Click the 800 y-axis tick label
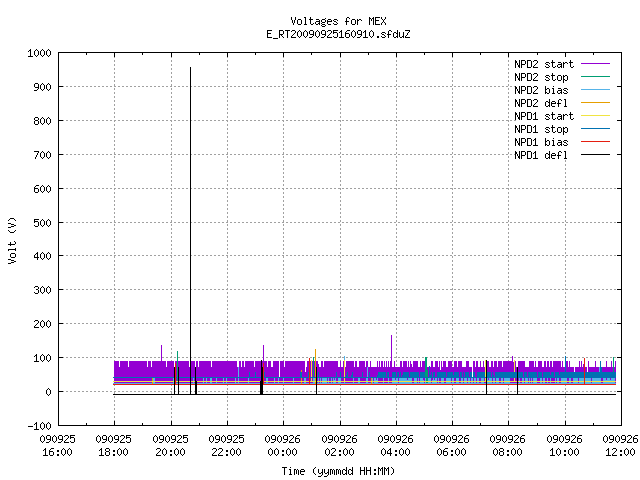Screen dimensions: 640x480 click(42, 121)
